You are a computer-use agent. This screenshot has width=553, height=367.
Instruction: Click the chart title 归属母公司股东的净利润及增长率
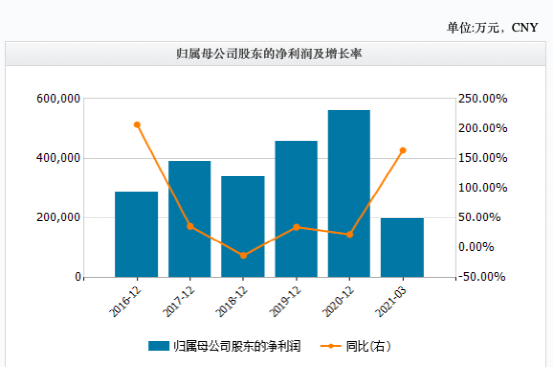(269, 54)
